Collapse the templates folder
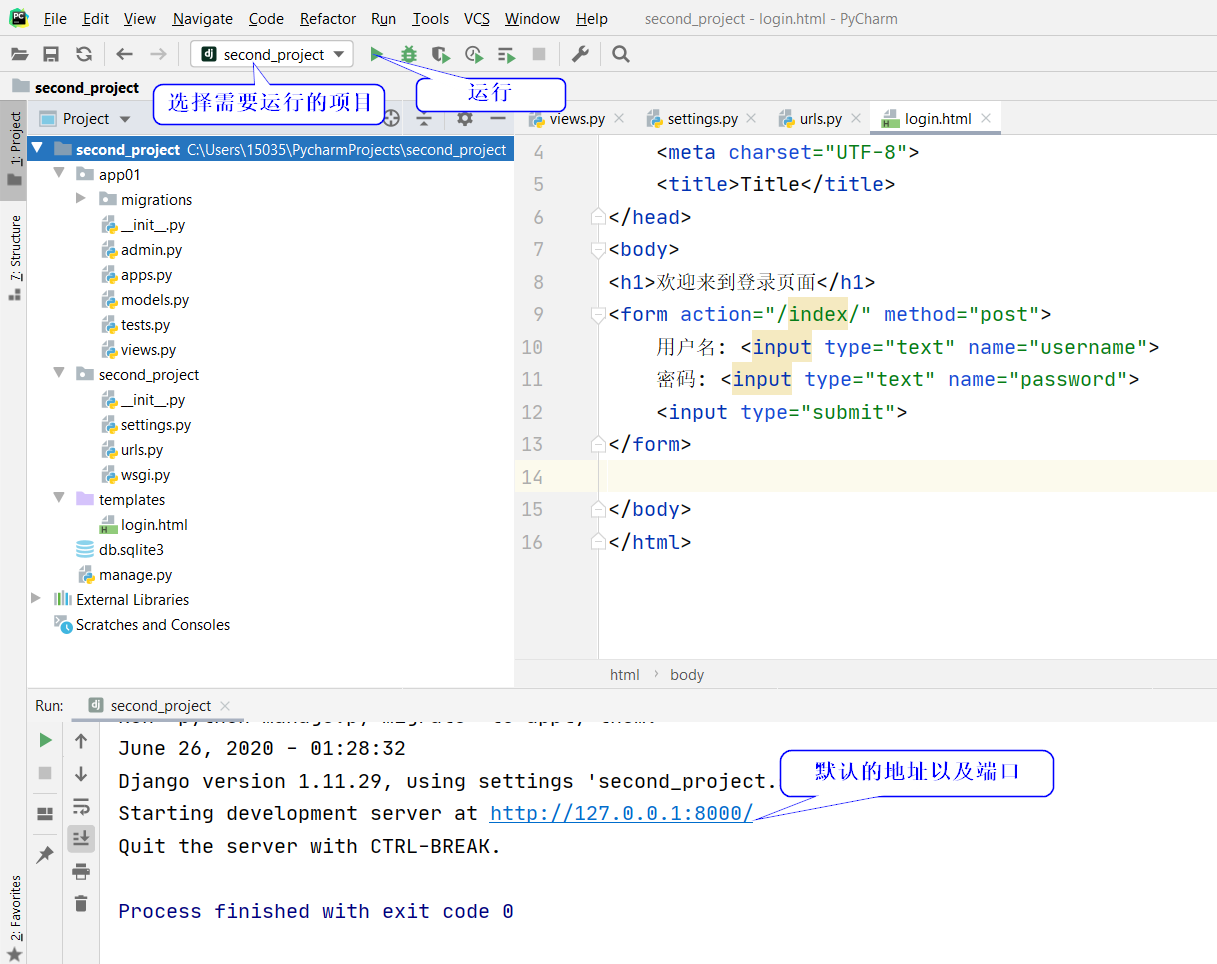1217x964 pixels. [x=60, y=499]
